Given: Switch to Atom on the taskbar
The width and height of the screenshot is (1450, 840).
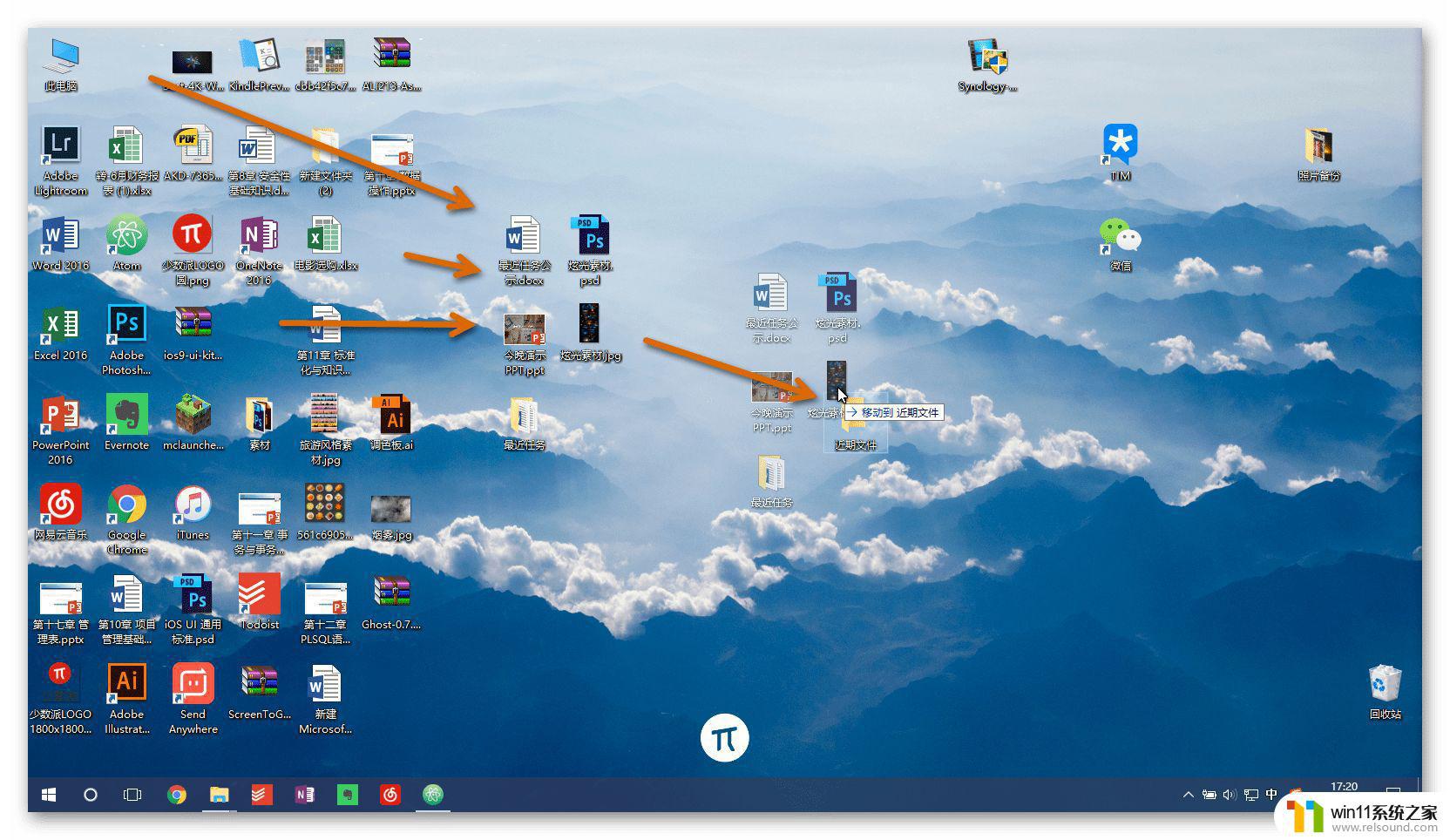Looking at the screenshot, I should (432, 795).
